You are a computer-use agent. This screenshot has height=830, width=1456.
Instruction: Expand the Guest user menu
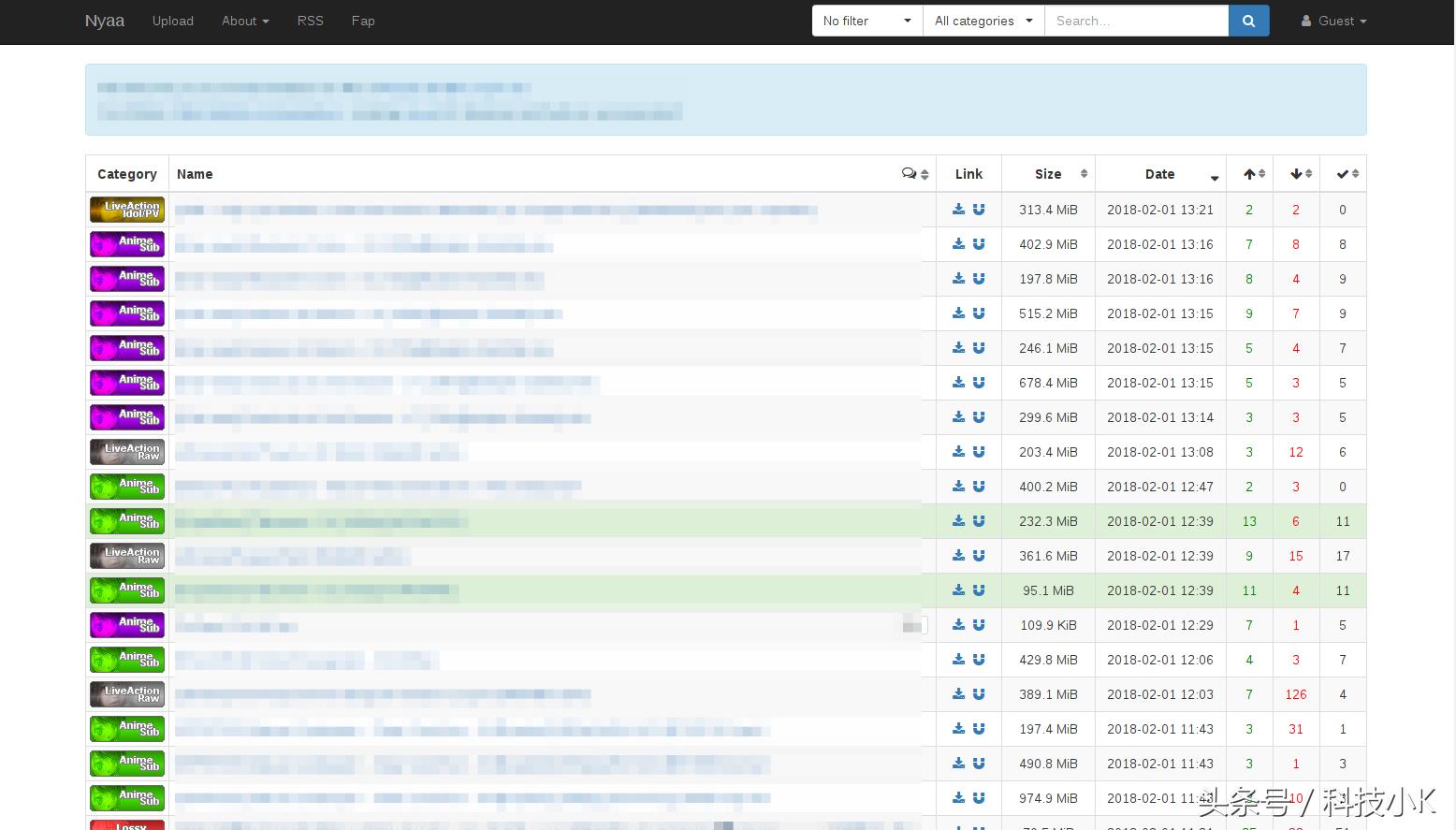tap(1333, 21)
